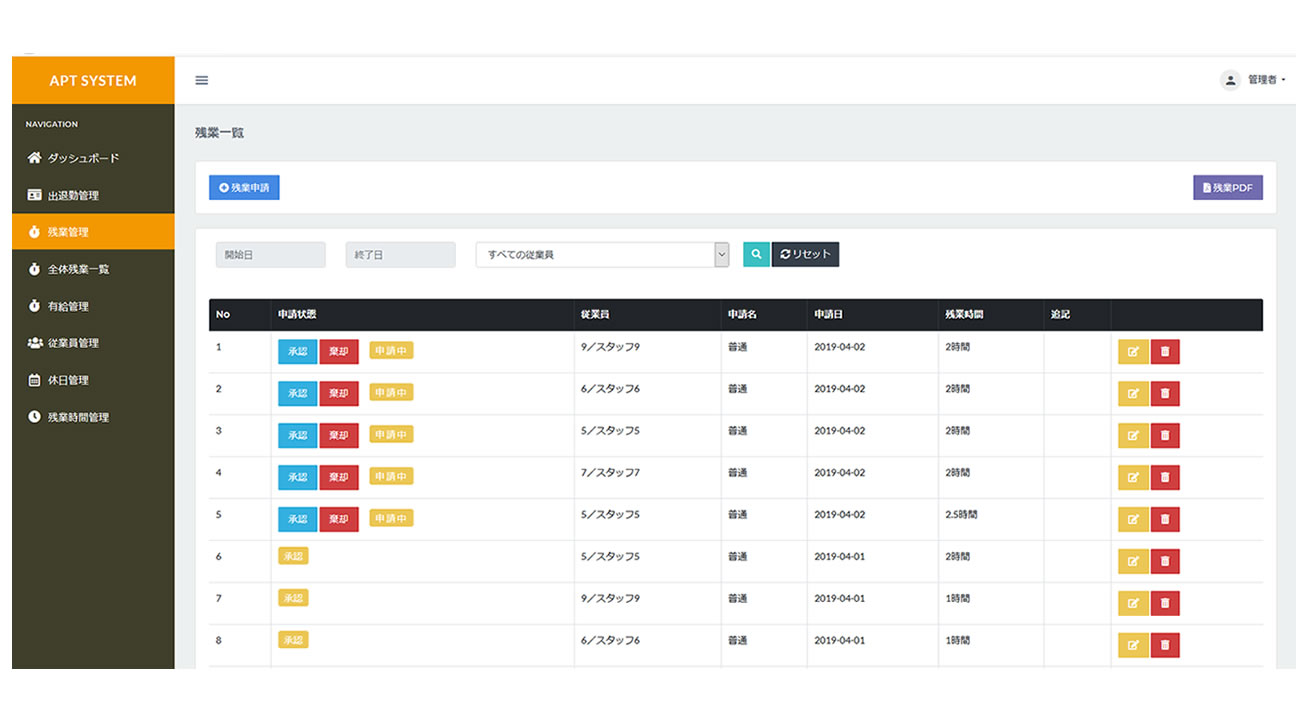Click the edit icon in row 1

pos(1133,352)
